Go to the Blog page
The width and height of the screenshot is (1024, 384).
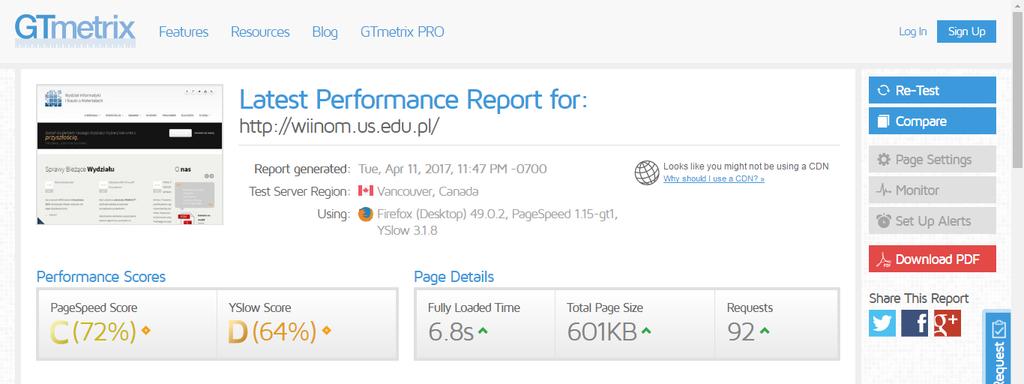[x=325, y=32]
